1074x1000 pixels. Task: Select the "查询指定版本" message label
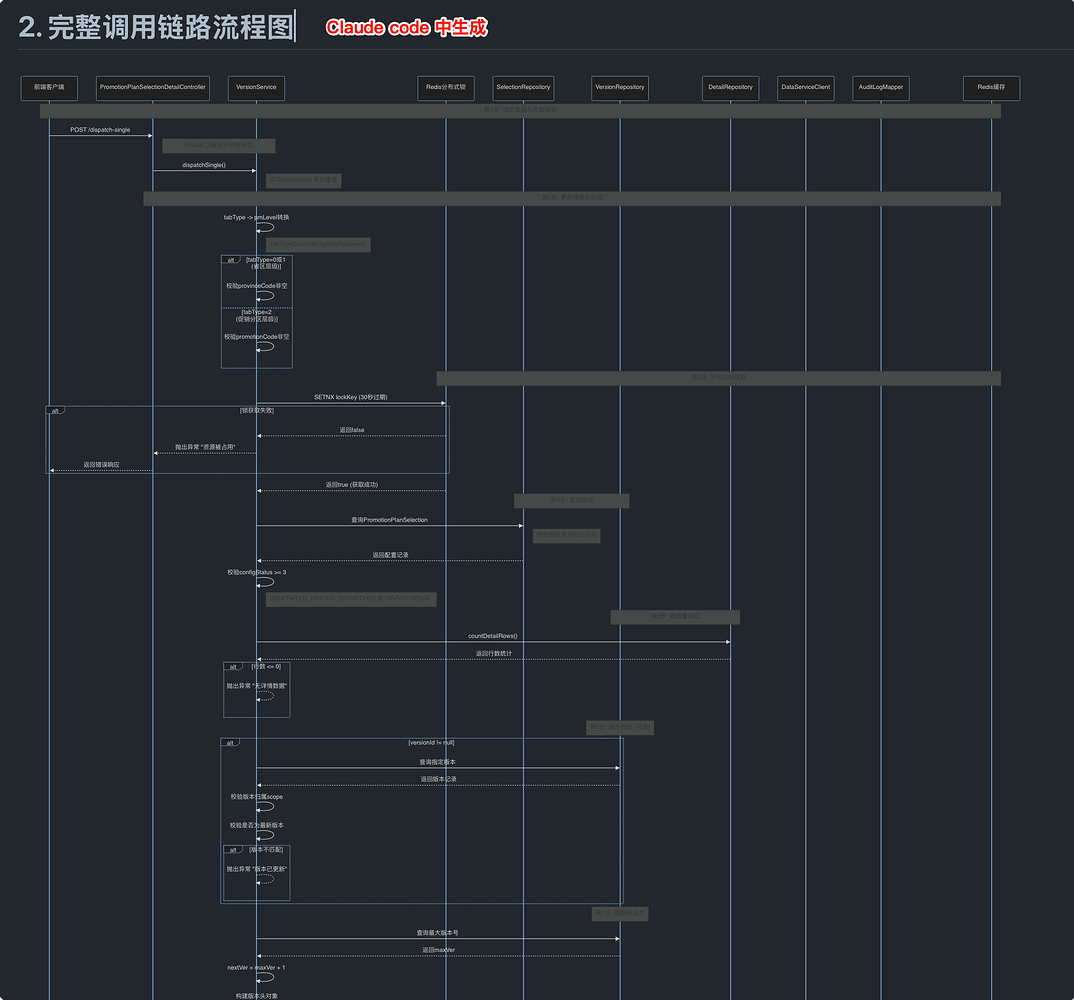coord(438,762)
